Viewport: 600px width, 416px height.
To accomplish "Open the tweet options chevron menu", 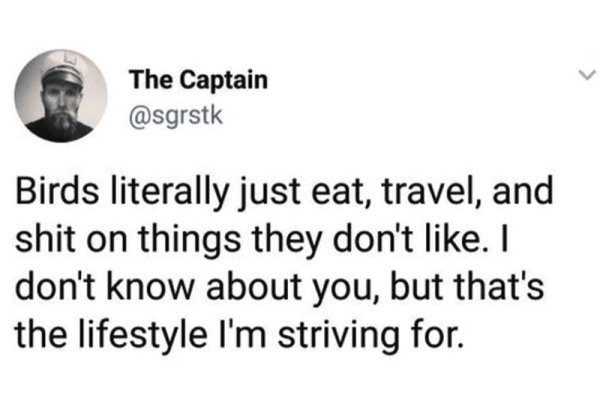I will (x=586, y=75).
